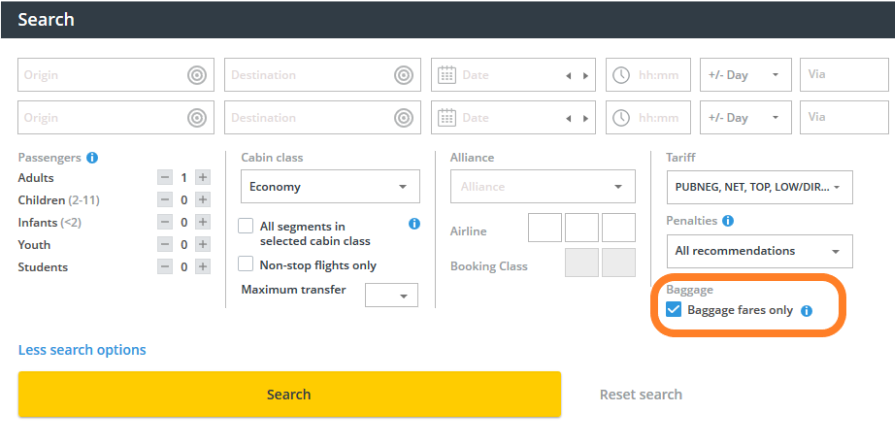Click the target icon in first Destination field
The height and width of the screenshot is (430, 895).
point(403,75)
